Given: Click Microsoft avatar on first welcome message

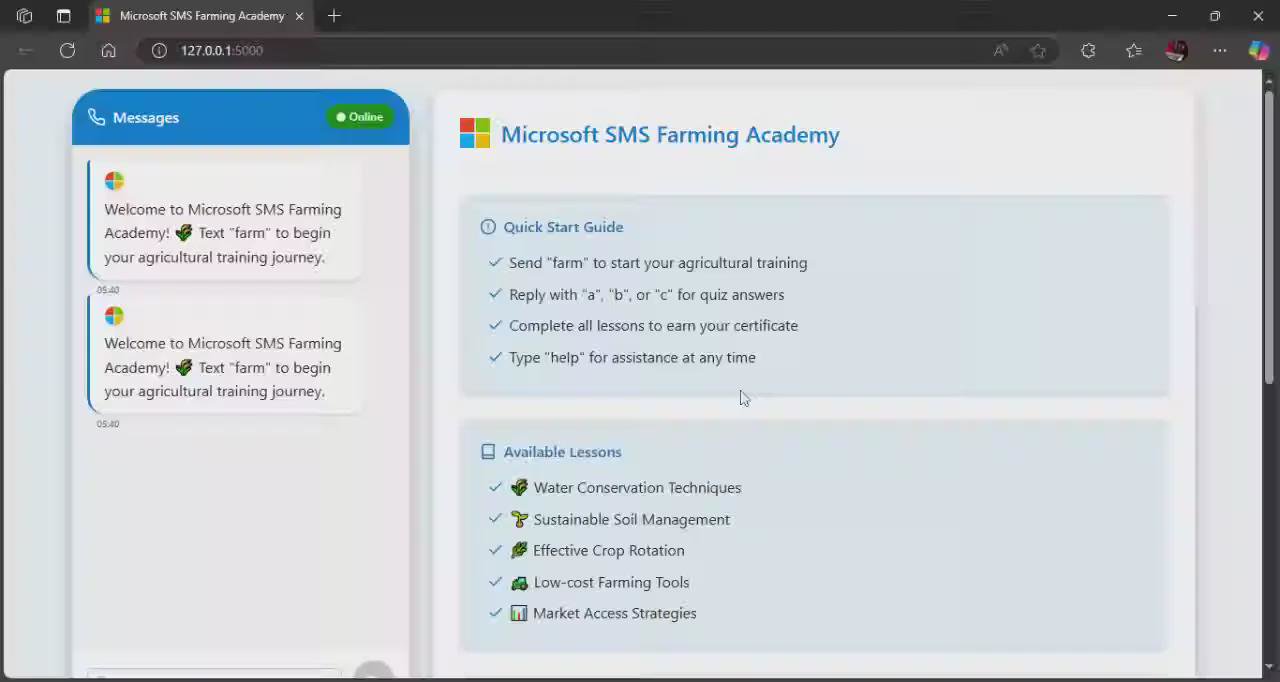Looking at the screenshot, I should point(114,181).
